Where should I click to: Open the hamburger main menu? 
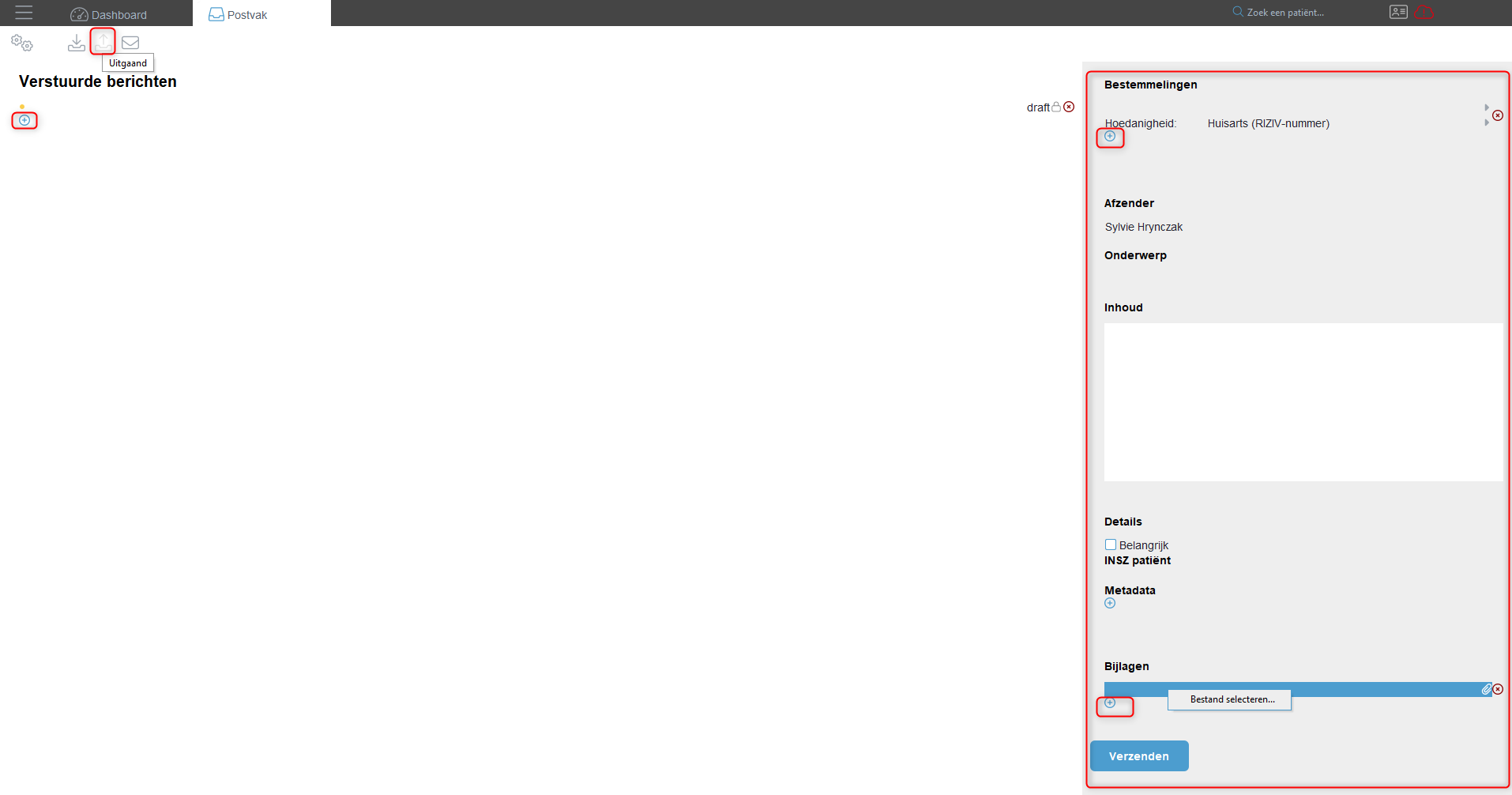click(x=24, y=13)
